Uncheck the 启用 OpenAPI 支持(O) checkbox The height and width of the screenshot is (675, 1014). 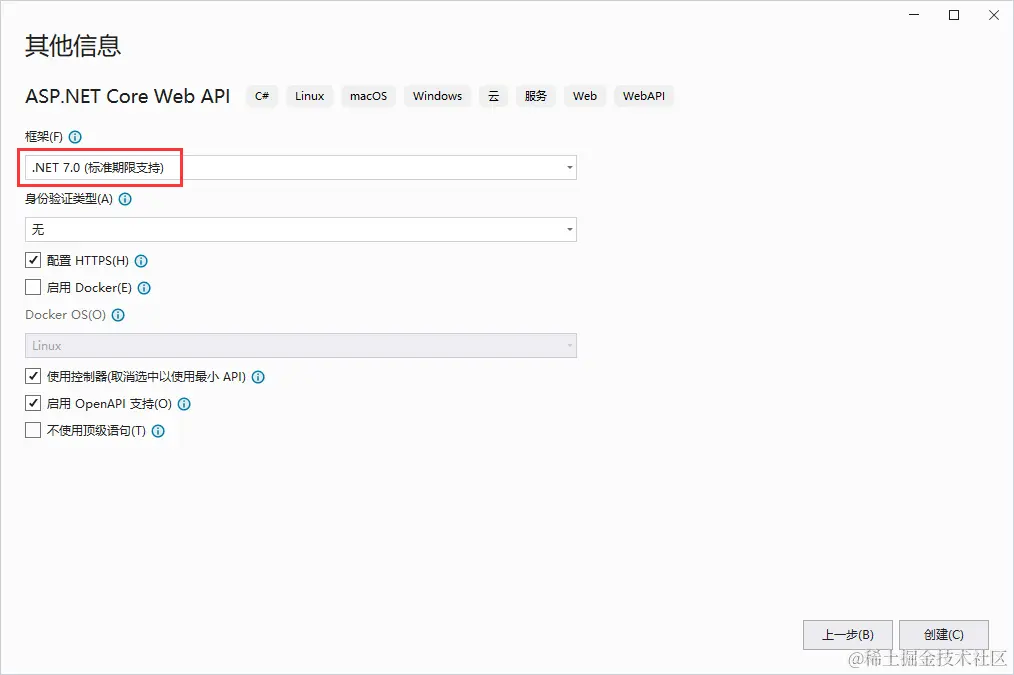[x=33, y=403]
